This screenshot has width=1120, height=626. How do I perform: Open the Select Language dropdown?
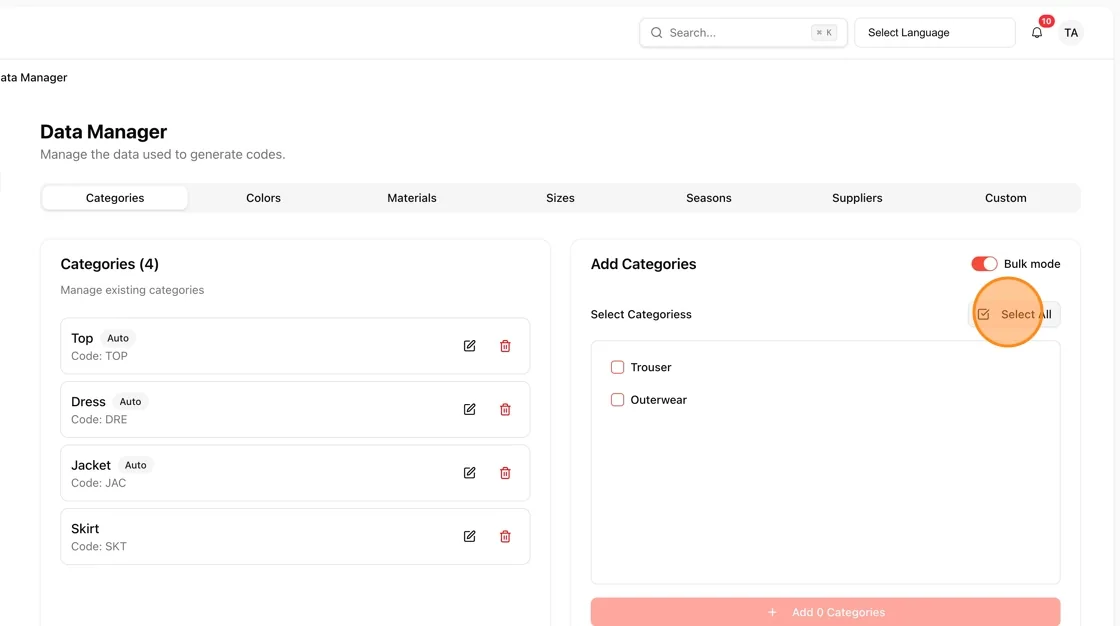[x=934, y=33]
